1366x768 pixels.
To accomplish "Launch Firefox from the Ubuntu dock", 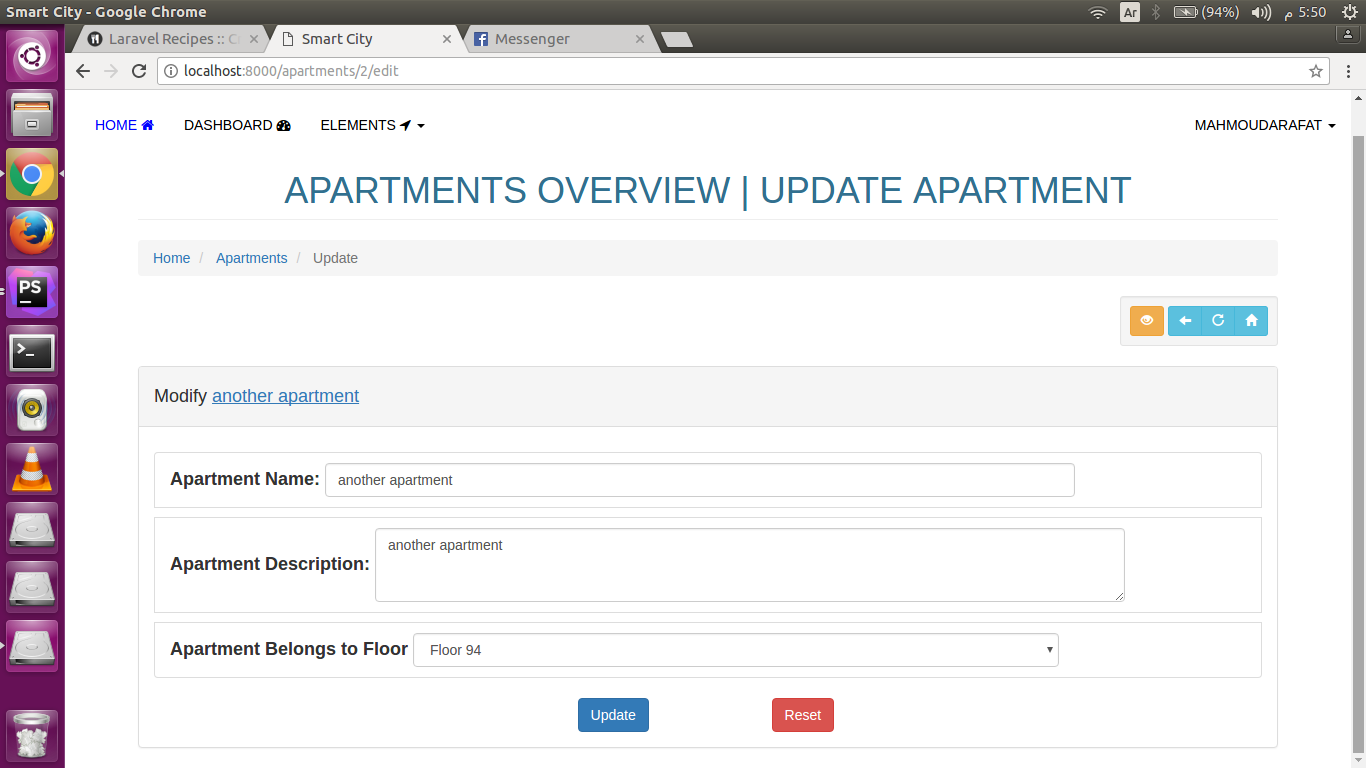I will [x=32, y=234].
